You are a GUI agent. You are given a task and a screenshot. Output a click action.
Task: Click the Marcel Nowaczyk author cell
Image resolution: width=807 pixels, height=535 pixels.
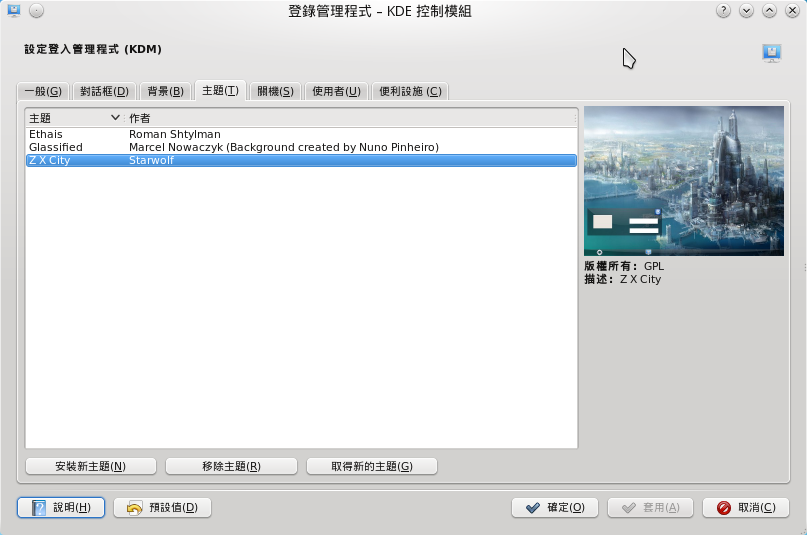click(284, 147)
